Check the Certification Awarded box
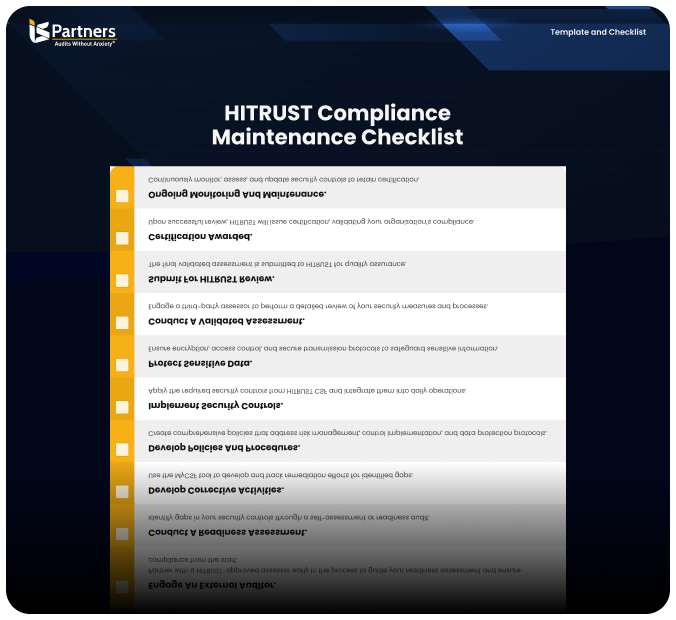 [x=122, y=238]
